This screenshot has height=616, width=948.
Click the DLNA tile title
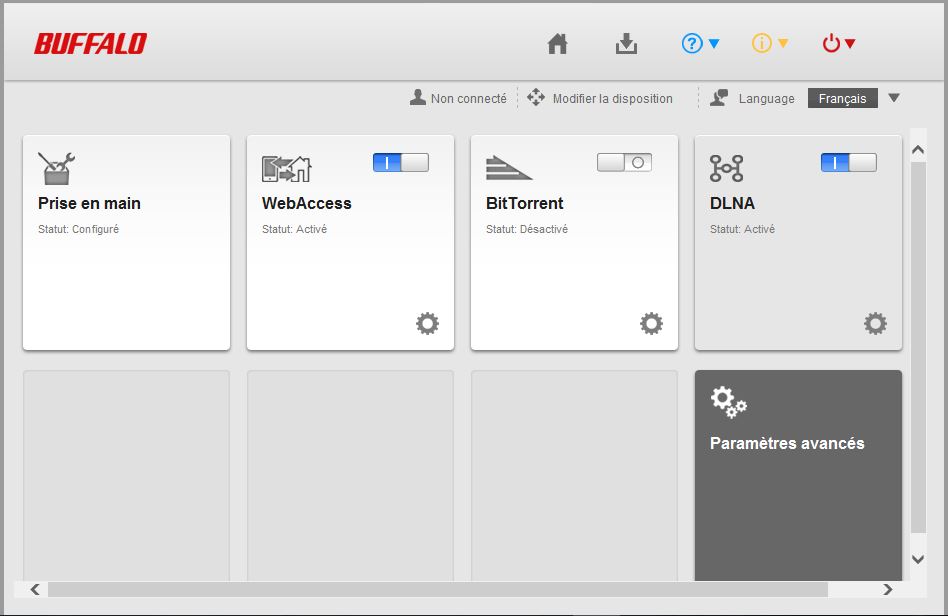(732, 203)
